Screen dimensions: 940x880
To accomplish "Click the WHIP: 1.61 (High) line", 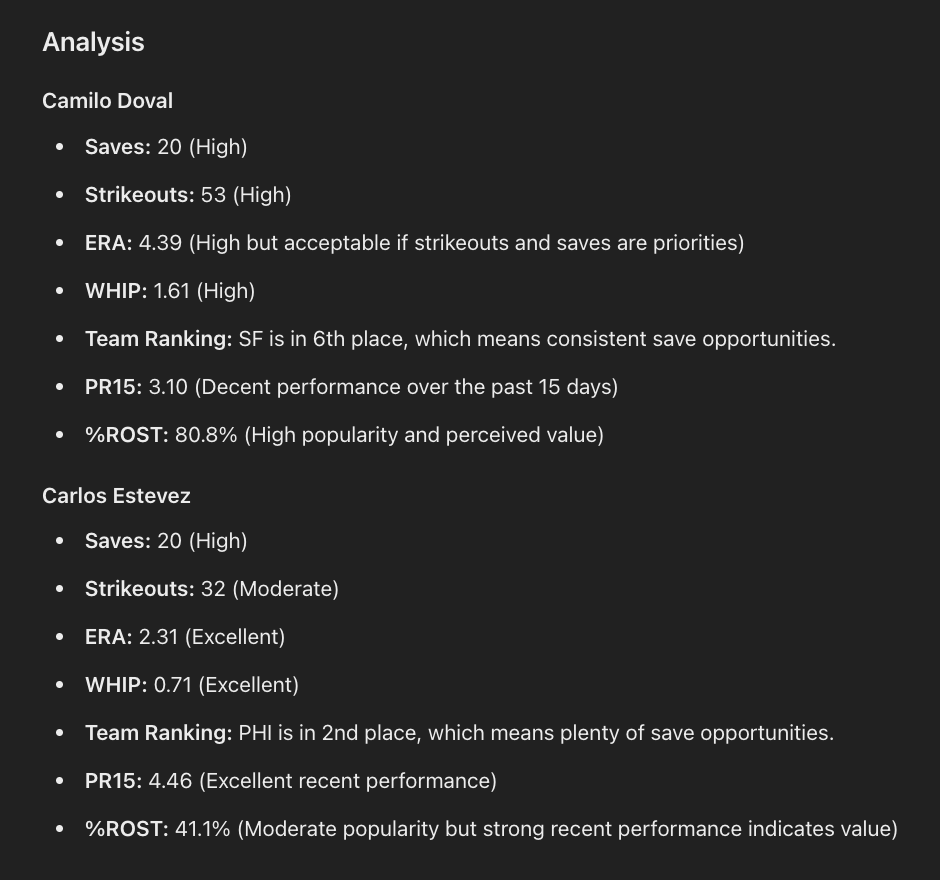I will pos(169,291).
